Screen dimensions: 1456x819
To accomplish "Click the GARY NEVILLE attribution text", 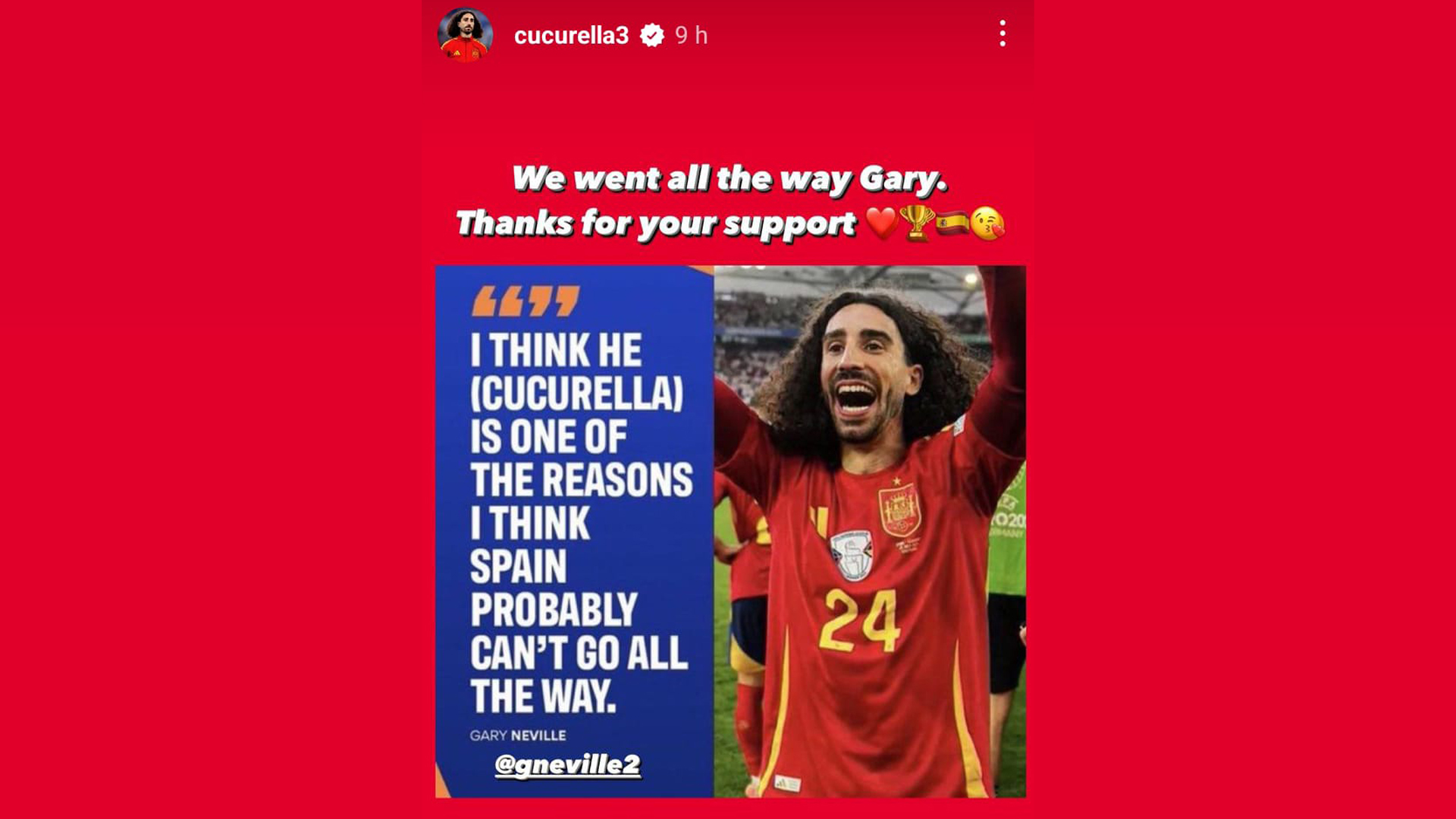I will point(517,736).
